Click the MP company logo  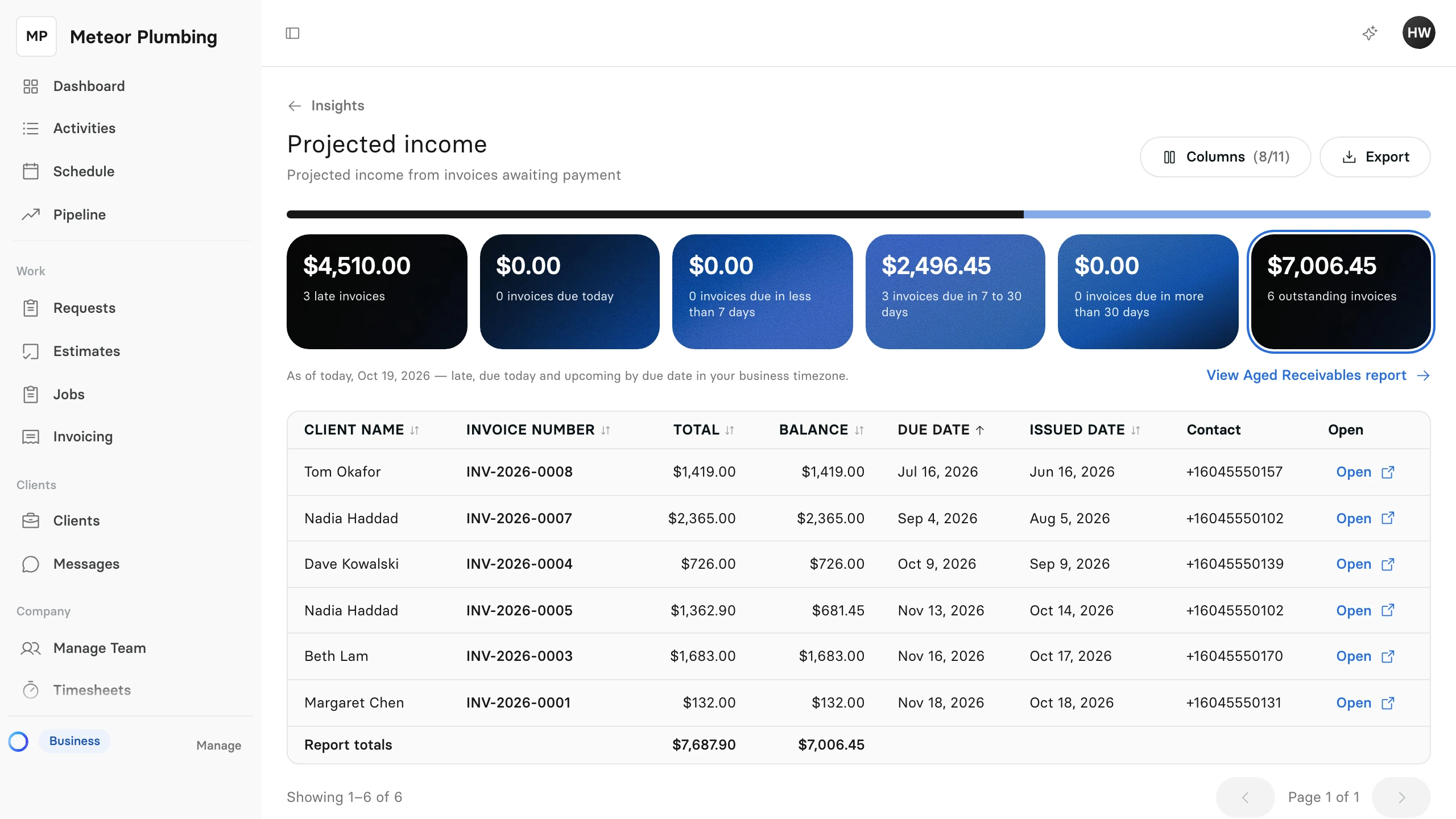point(36,36)
